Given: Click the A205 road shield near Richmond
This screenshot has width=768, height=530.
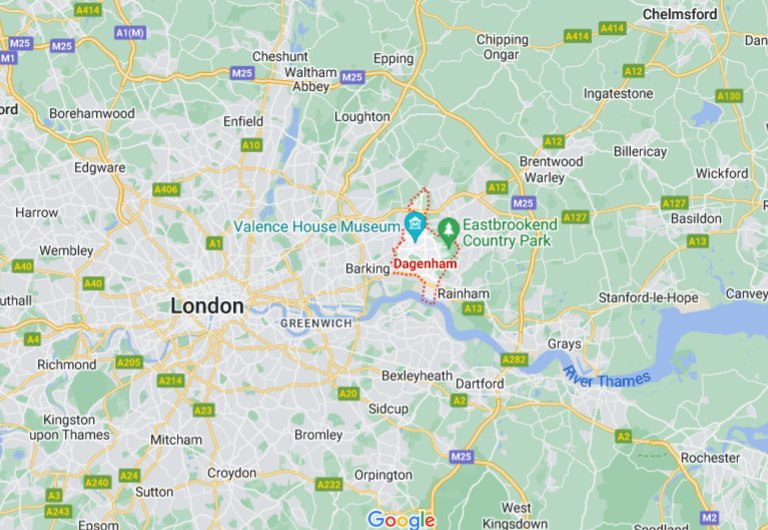Looking at the screenshot, I should 129,362.
